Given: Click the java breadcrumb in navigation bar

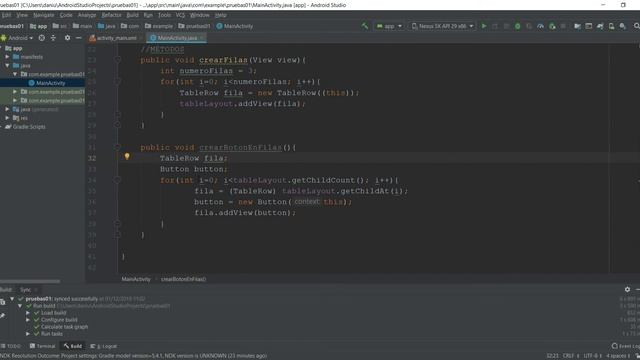Looking at the screenshot, I should pos(107,26).
